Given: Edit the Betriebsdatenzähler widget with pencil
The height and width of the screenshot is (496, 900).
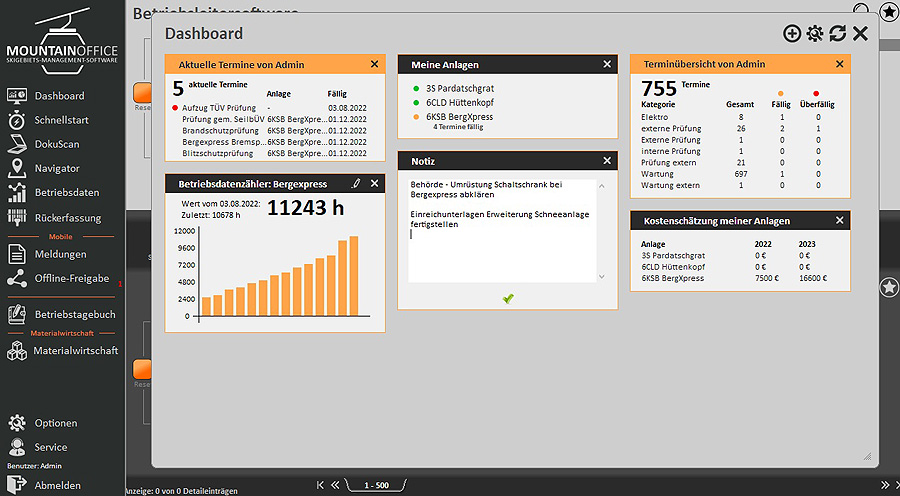Looking at the screenshot, I should click(356, 184).
